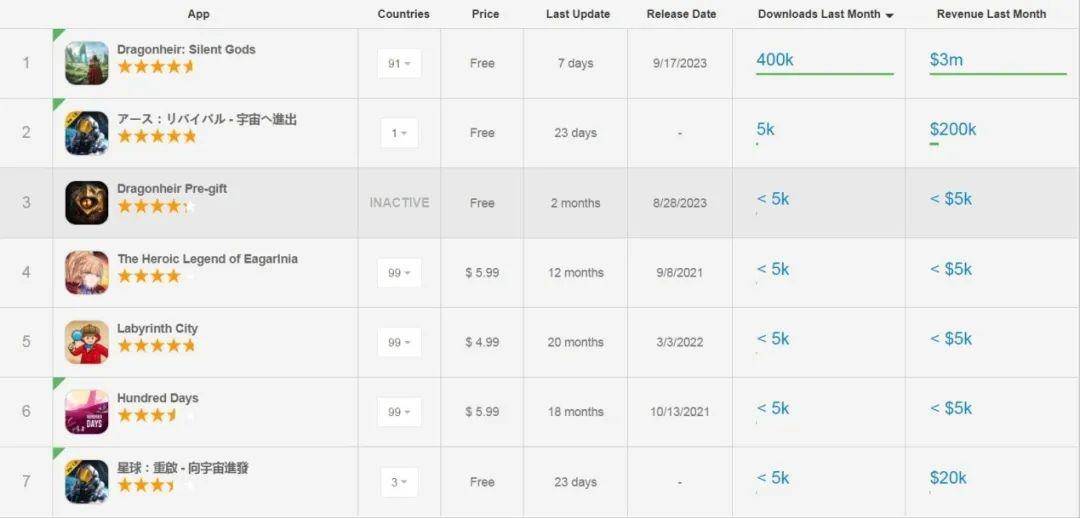Sort the table by Release Date
Viewport: 1080px width, 518px height.
(x=681, y=14)
